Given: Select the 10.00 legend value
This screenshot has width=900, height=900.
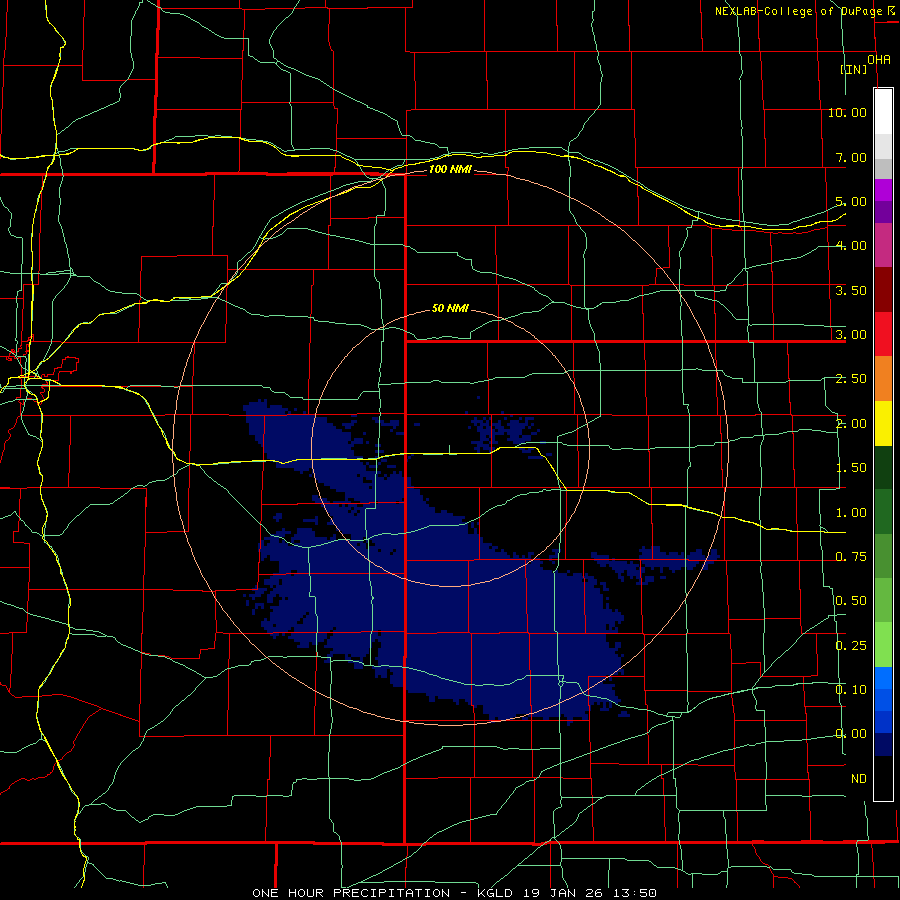Looking at the screenshot, I should click(x=847, y=112).
